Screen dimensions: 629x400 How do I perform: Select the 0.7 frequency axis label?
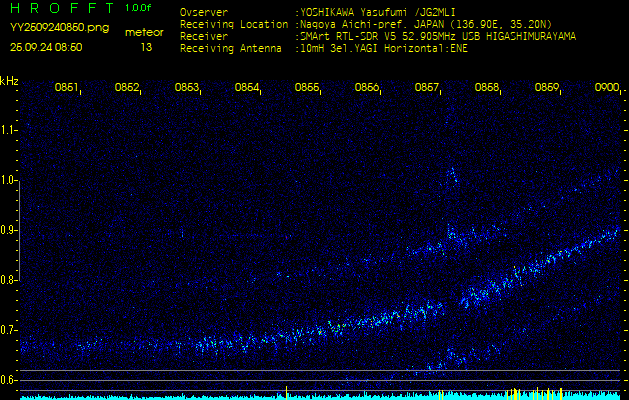tap(9, 330)
